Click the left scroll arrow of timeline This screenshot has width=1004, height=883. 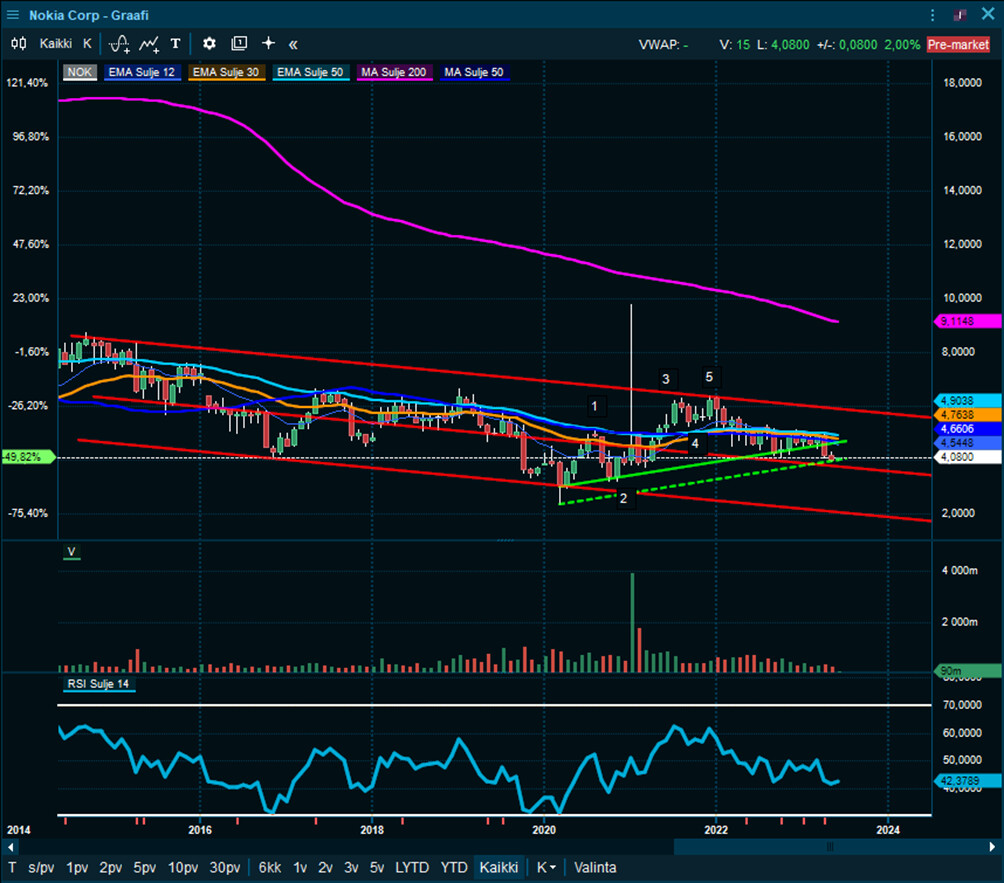pyautogui.click(x=10, y=847)
